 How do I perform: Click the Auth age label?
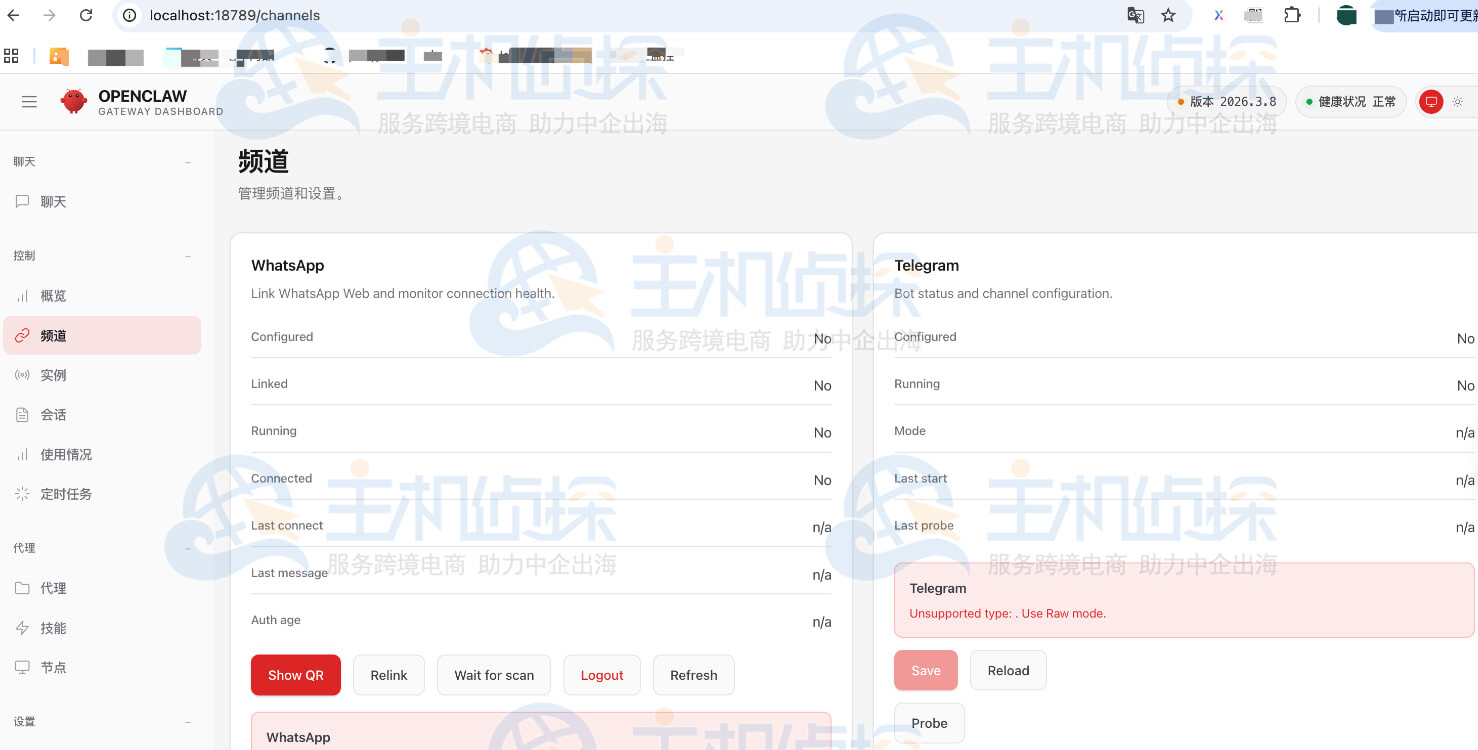pyautogui.click(x=276, y=620)
